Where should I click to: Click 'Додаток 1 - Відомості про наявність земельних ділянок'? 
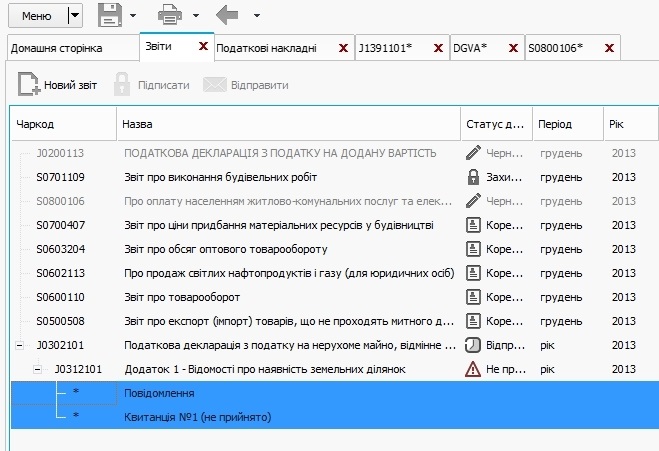[x=265, y=369]
